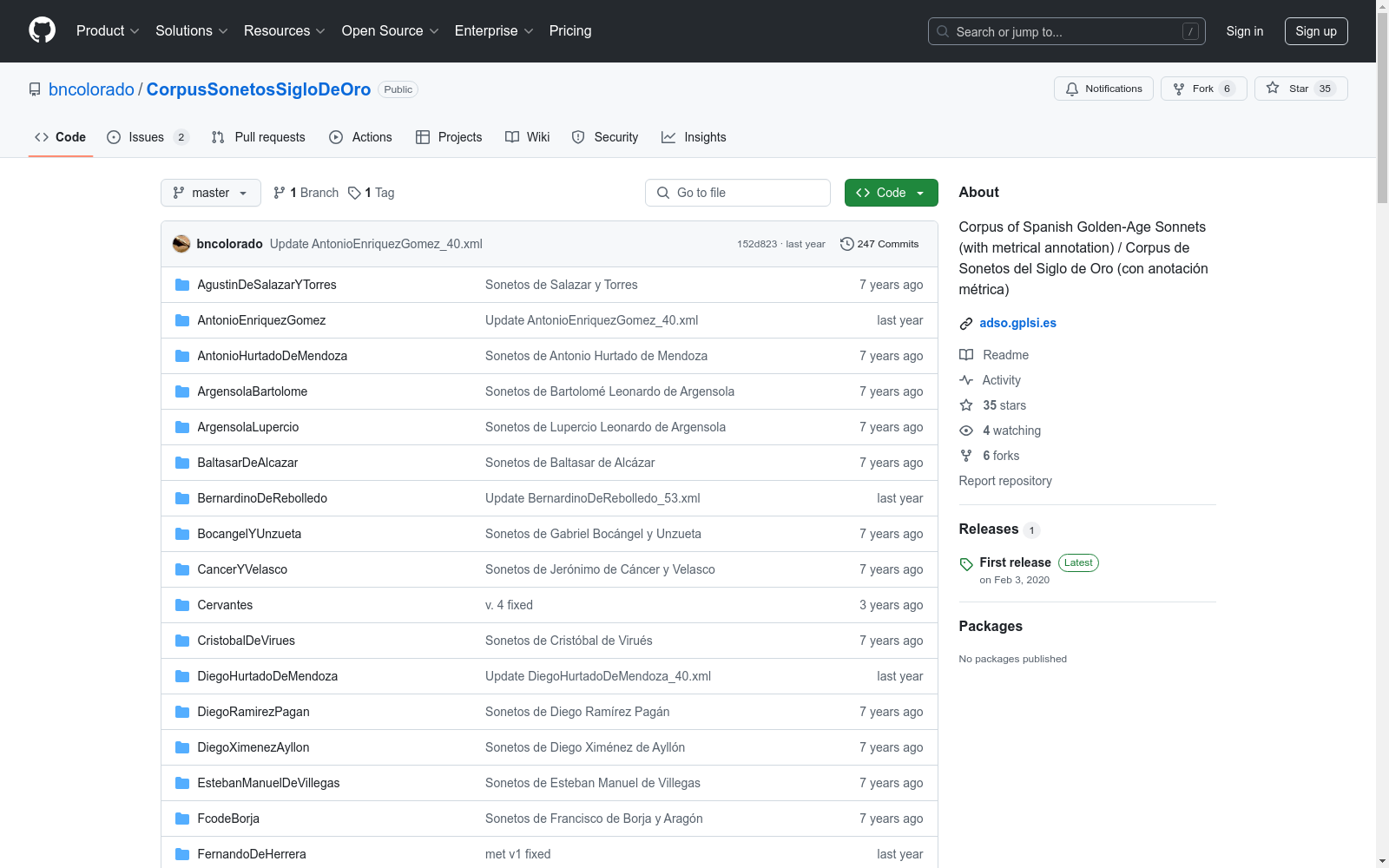Click the EstebanManuelDeVillegas folder icon
Screen dimensions: 1389x868
coord(182,783)
